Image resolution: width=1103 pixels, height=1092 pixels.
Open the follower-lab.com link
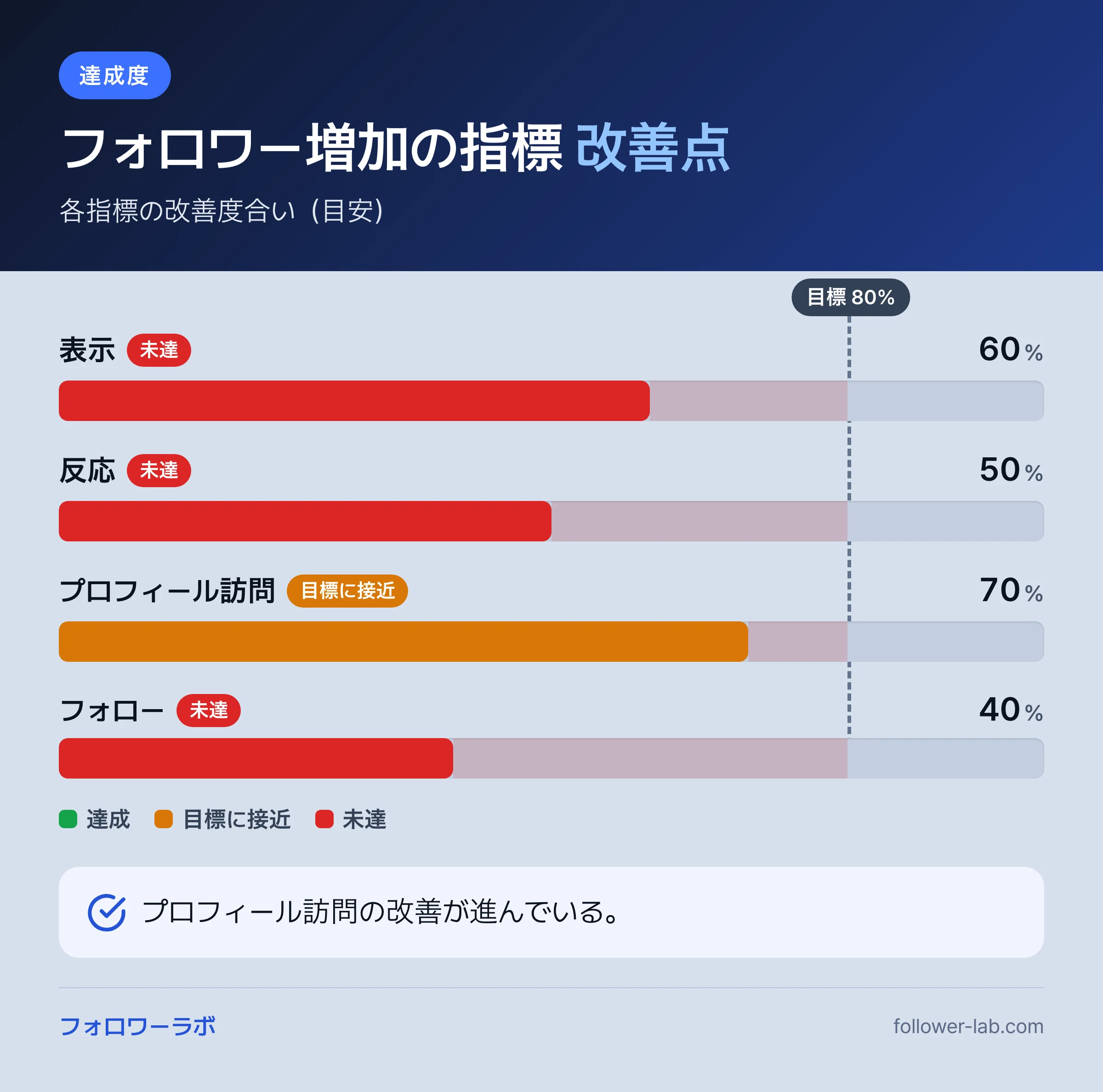point(968,1026)
